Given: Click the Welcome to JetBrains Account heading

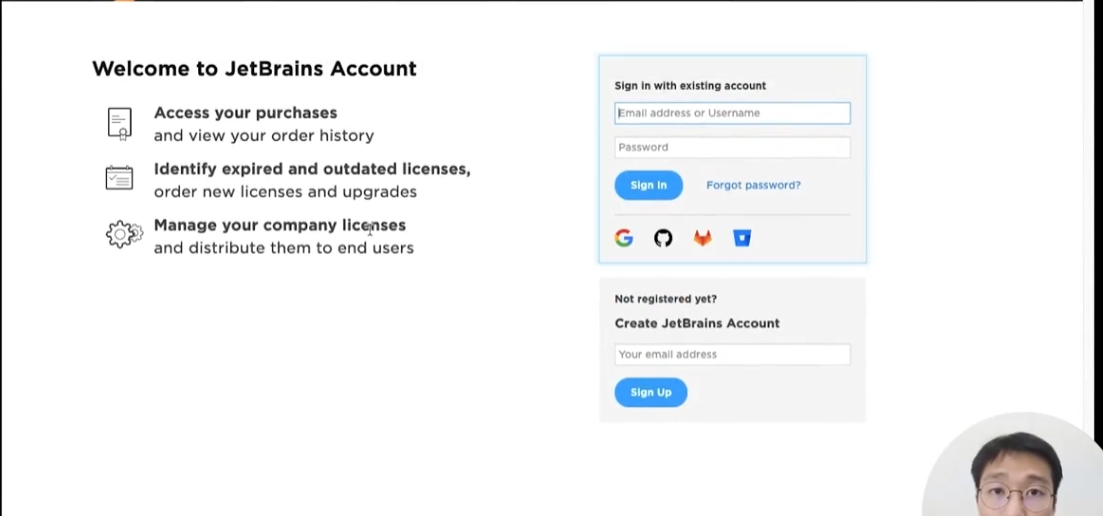Looking at the screenshot, I should click(254, 68).
